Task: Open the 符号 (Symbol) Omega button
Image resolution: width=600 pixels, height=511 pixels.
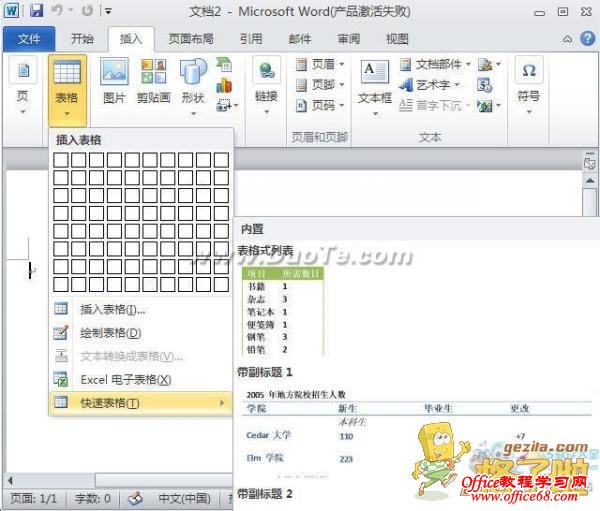Action: pos(529,85)
